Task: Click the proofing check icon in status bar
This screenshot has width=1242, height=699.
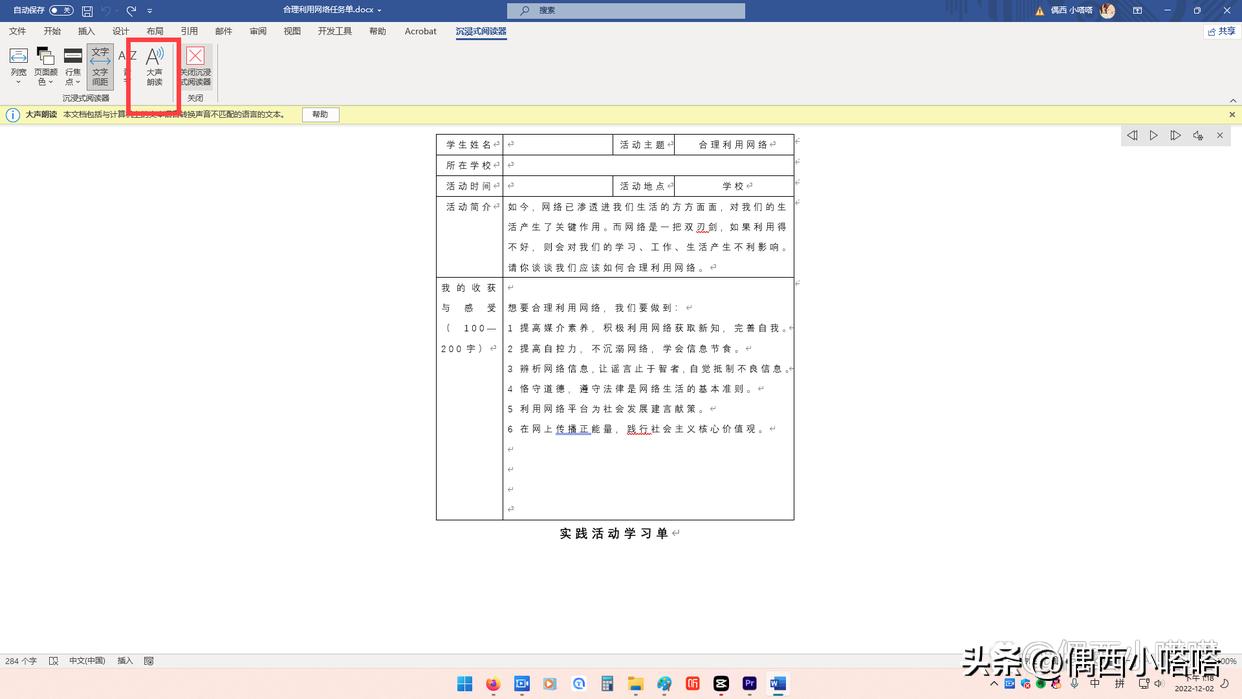Action: (54, 661)
